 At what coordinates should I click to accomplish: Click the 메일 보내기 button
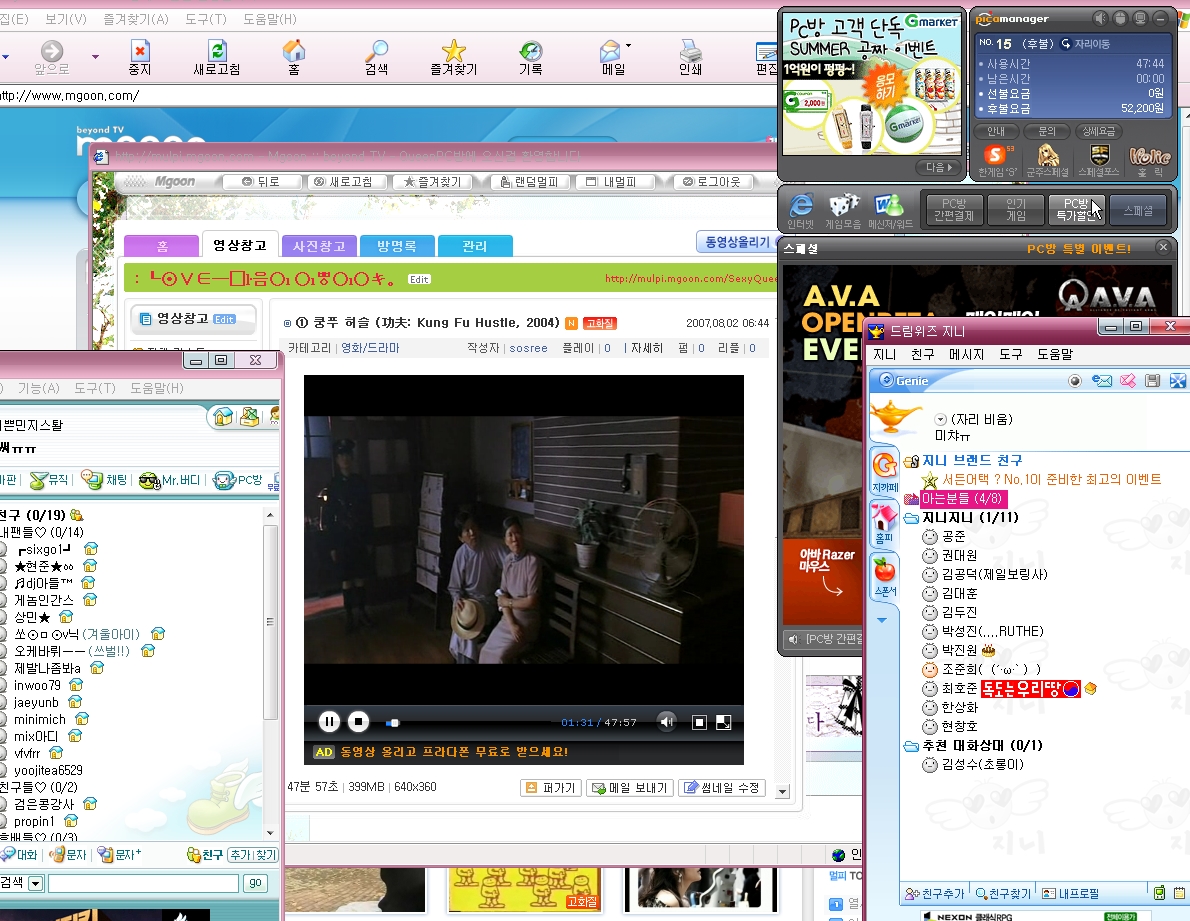(x=630, y=787)
